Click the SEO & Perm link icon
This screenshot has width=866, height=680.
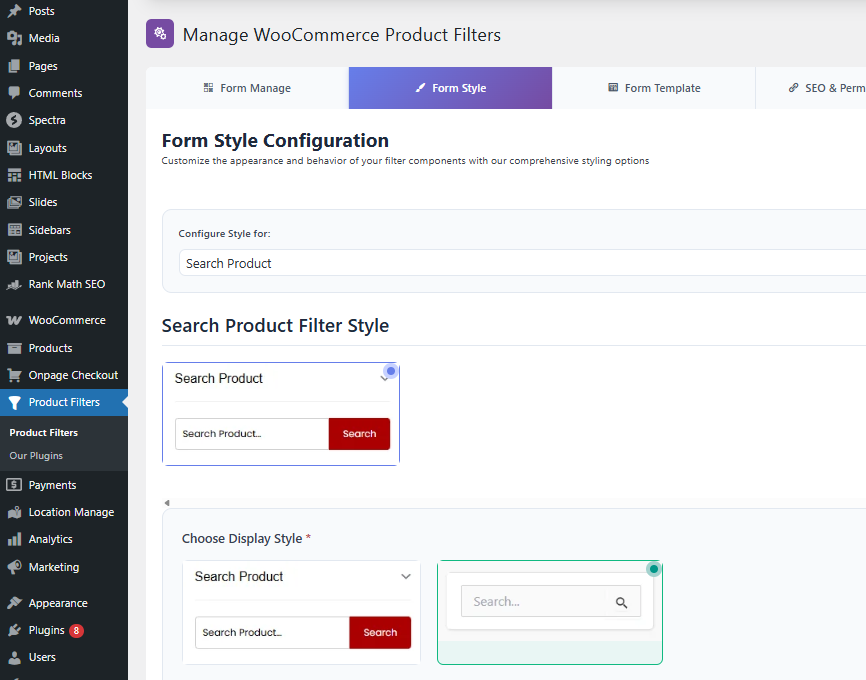tap(794, 88)
